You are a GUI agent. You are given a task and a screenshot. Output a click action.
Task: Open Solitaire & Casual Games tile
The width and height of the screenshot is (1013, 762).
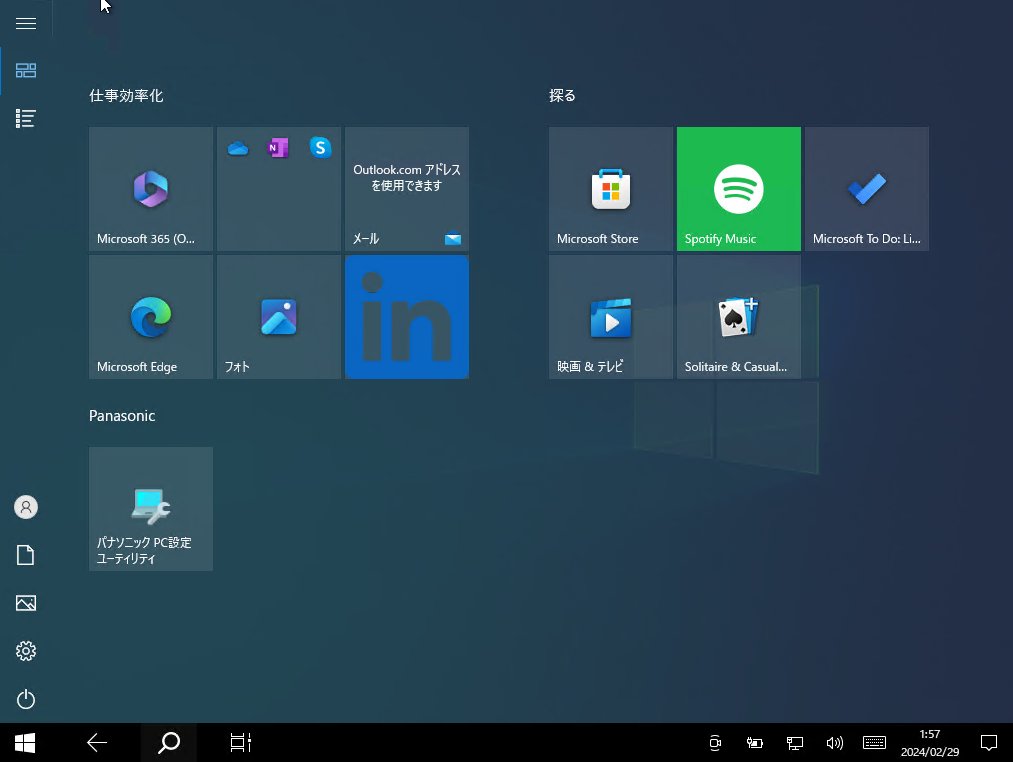[x=738, y=317]
